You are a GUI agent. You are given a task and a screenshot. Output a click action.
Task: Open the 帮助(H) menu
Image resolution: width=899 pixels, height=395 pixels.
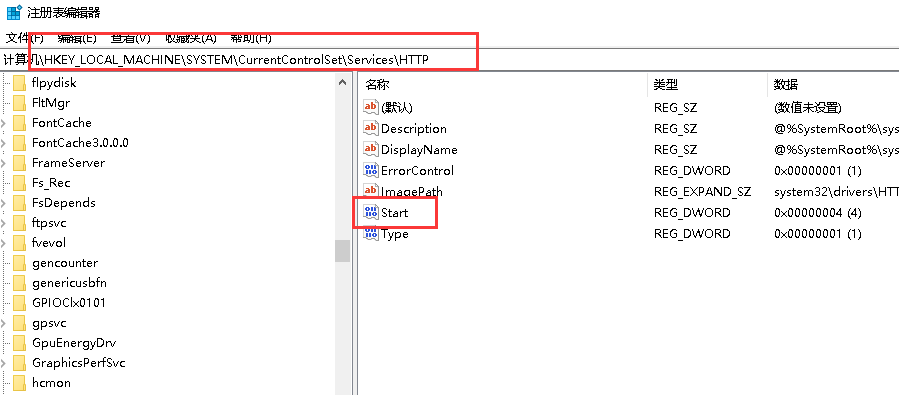click(x=251, y=38)
